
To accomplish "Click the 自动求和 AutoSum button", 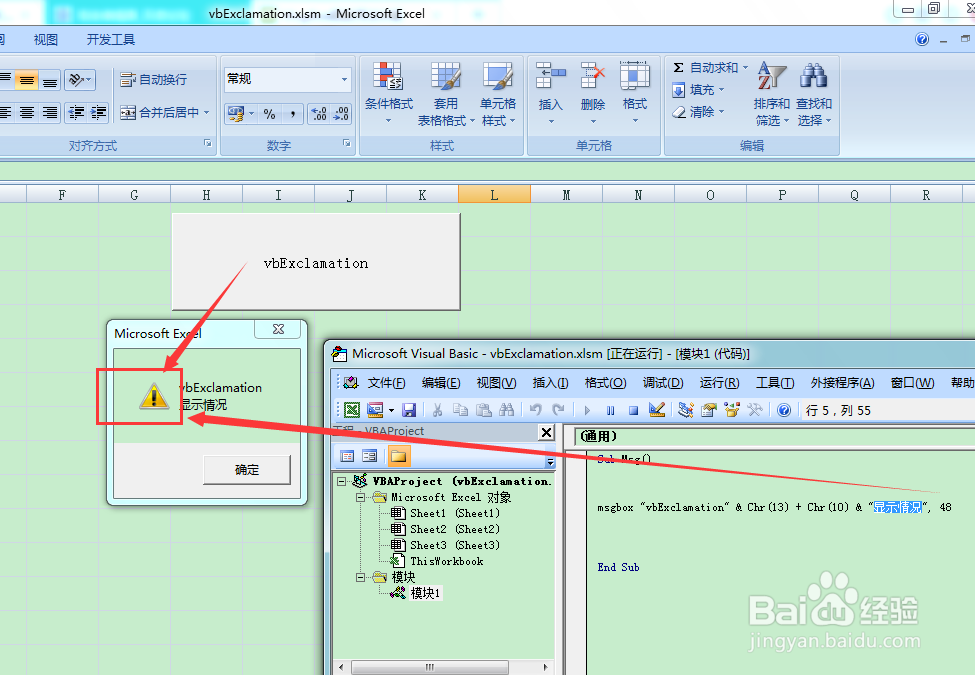I will [x=707, y=66].
